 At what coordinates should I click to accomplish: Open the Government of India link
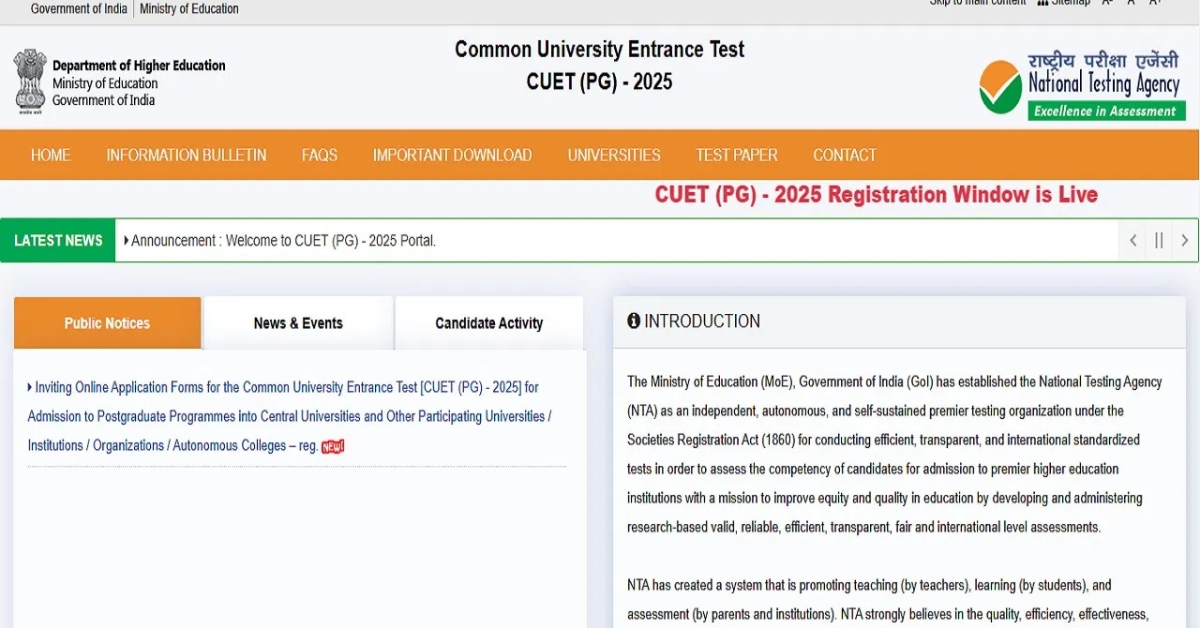(79, 9)
